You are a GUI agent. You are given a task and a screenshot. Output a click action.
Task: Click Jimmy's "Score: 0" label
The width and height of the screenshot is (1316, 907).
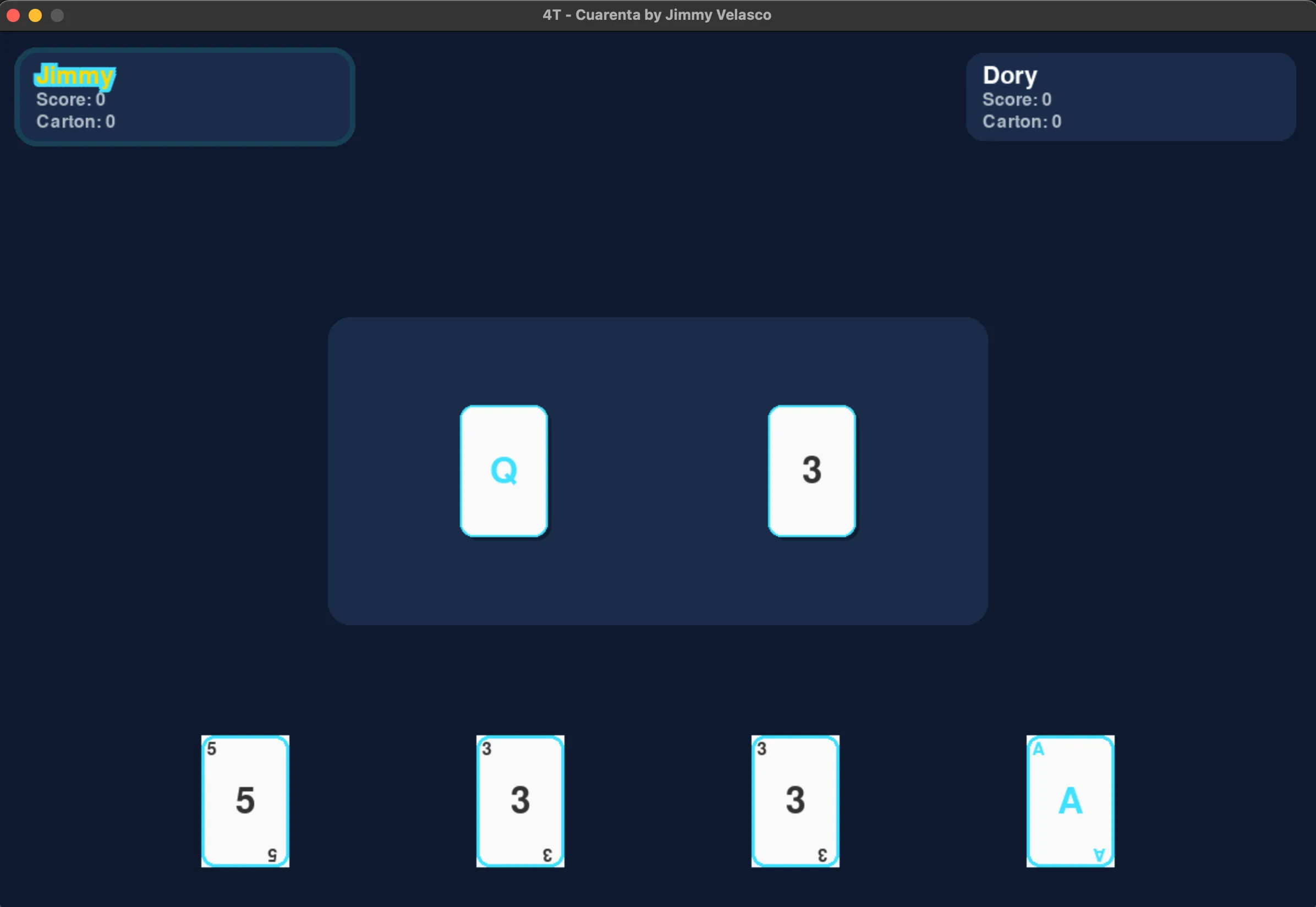click(x=71, y=100)
